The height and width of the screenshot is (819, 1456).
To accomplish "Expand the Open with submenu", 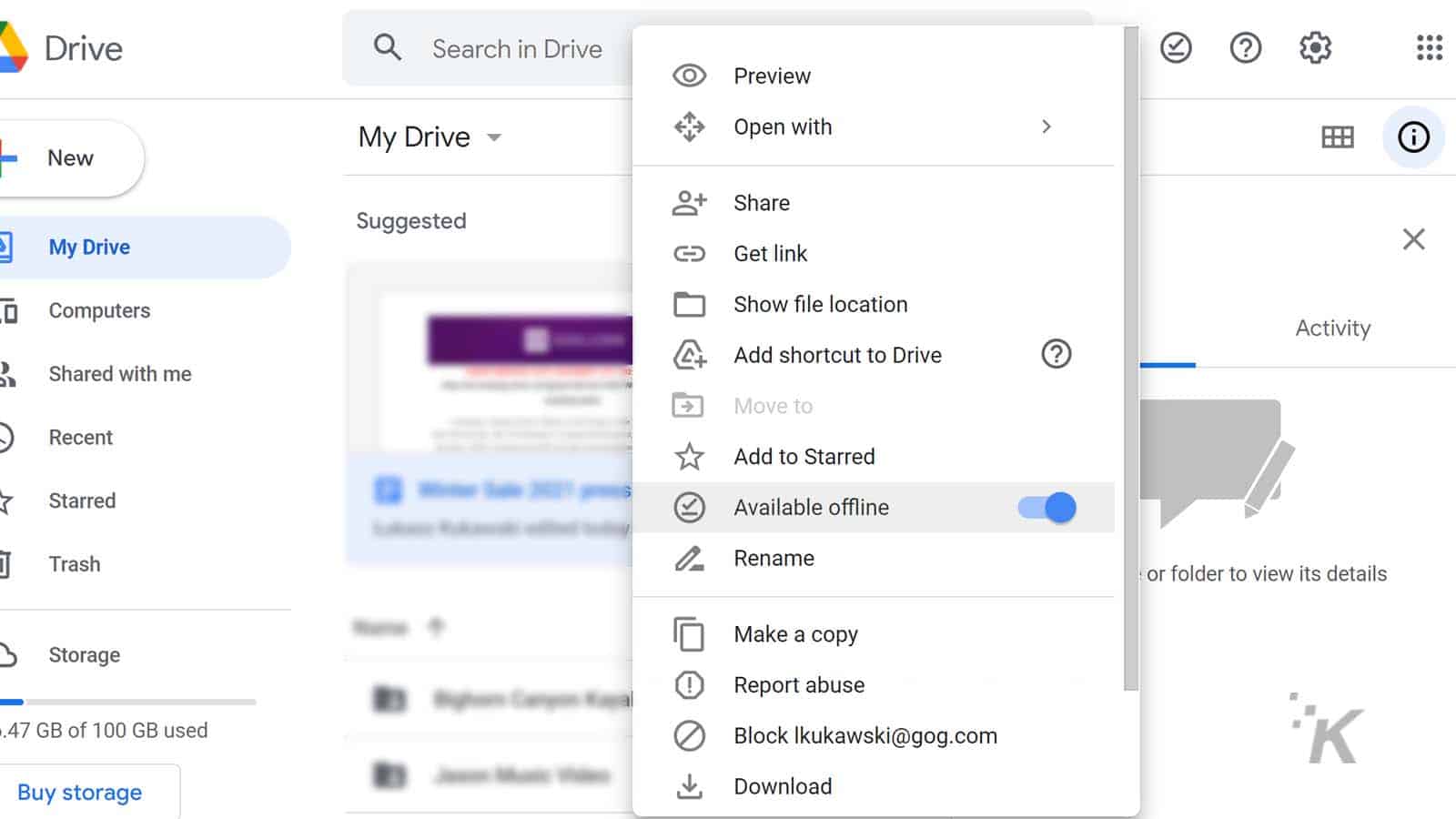I will pos(1046,126).
